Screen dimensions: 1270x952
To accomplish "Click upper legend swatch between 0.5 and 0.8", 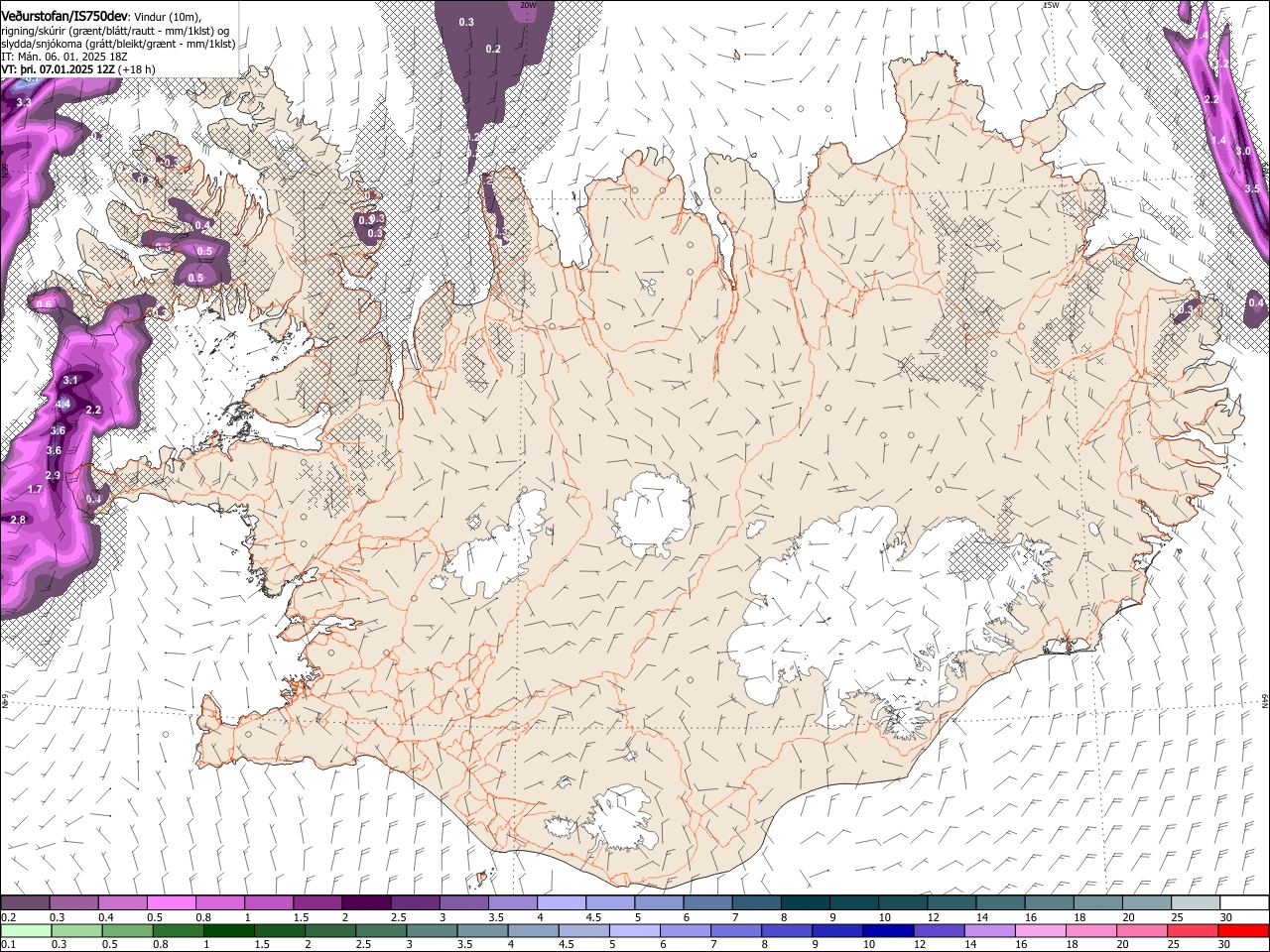I will (x=171, y=902).
